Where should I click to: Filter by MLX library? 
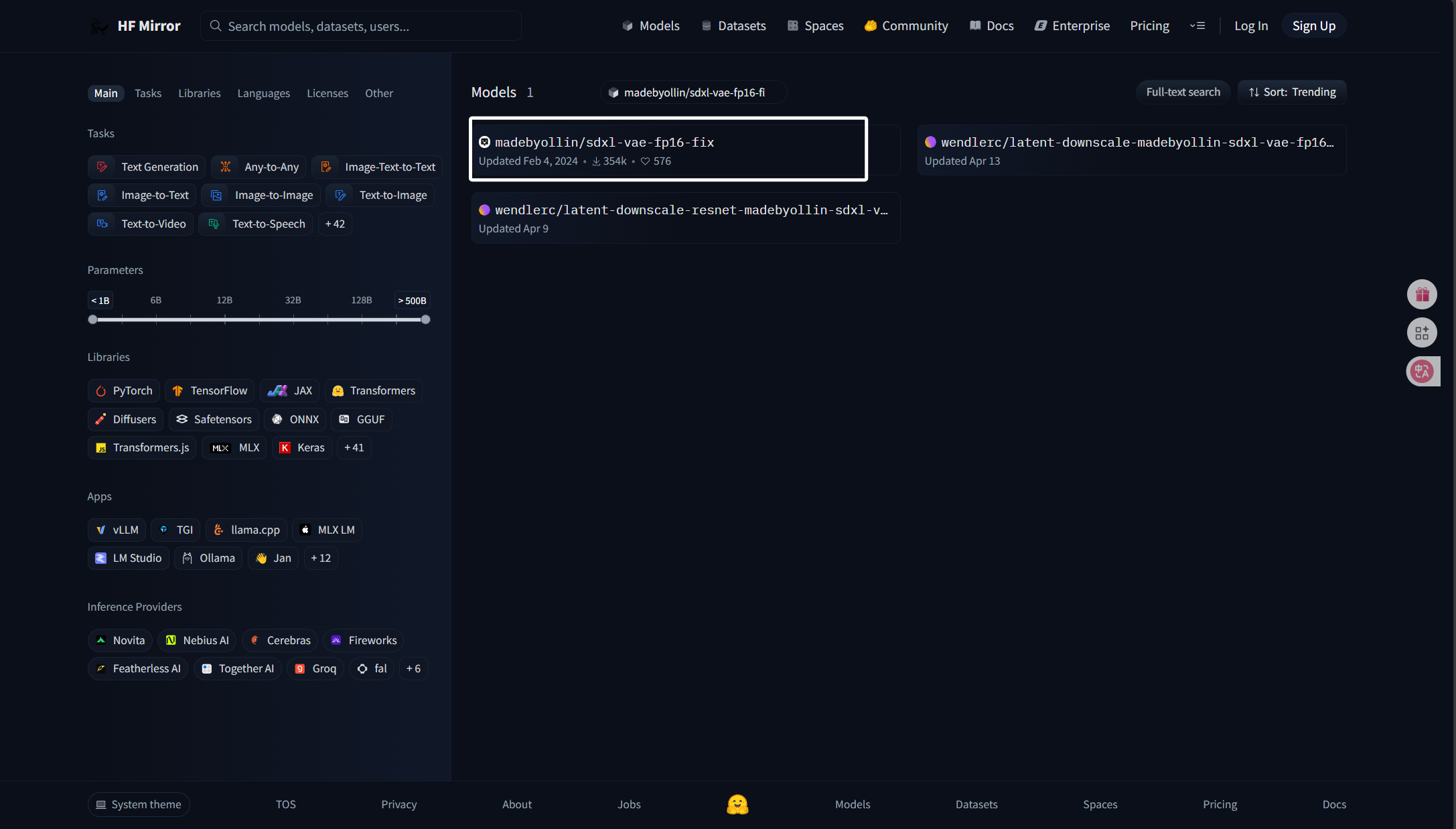click(234, 447)
